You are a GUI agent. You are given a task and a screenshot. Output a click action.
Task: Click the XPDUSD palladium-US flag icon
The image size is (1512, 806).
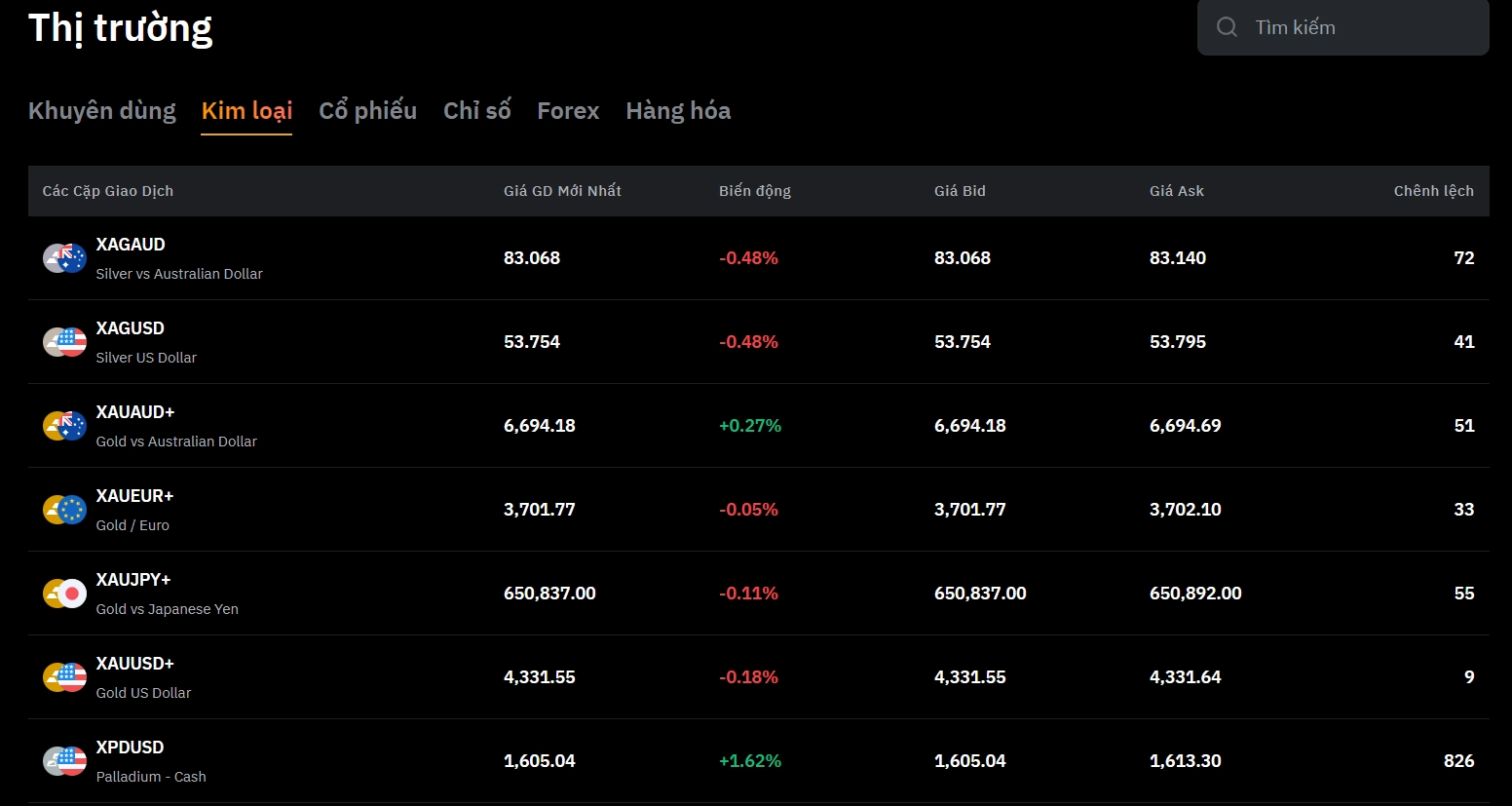tap(64, 761)
